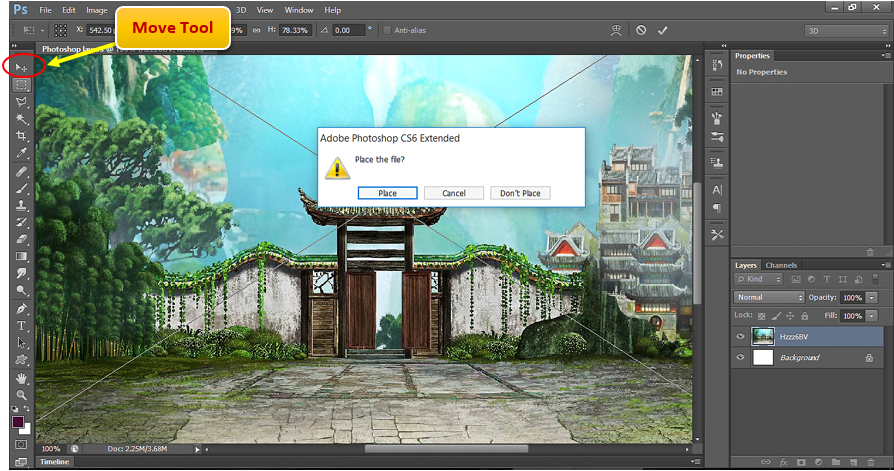The width and height of the screenshot is (894, 471).
Task: Open the Kind filter dropdown
Action: (x=758, y=279)
